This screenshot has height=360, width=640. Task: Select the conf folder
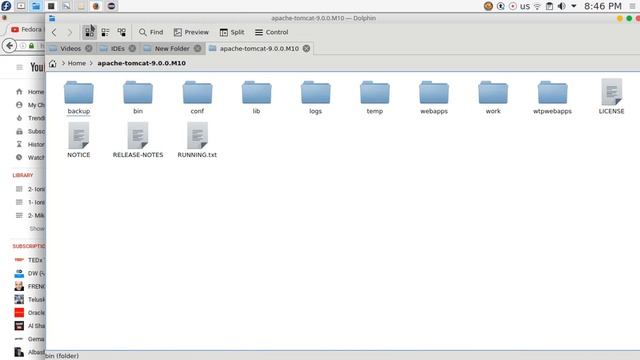pos(197,98)
